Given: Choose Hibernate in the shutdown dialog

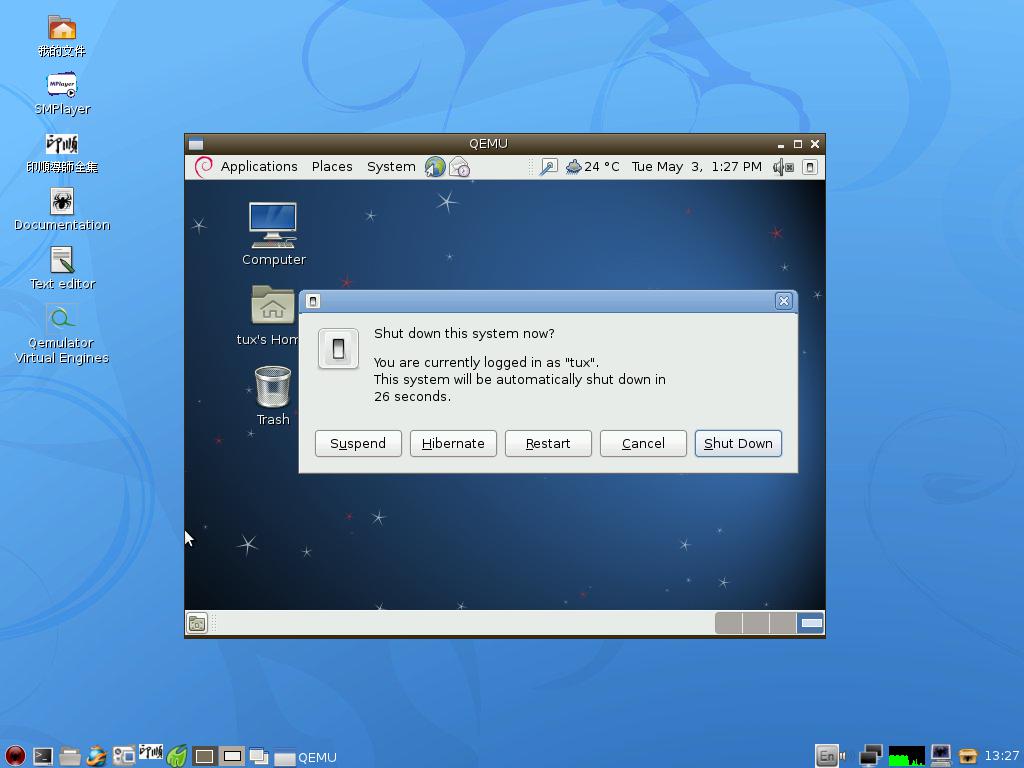Looking at the screenshot, I should (453, 443).
